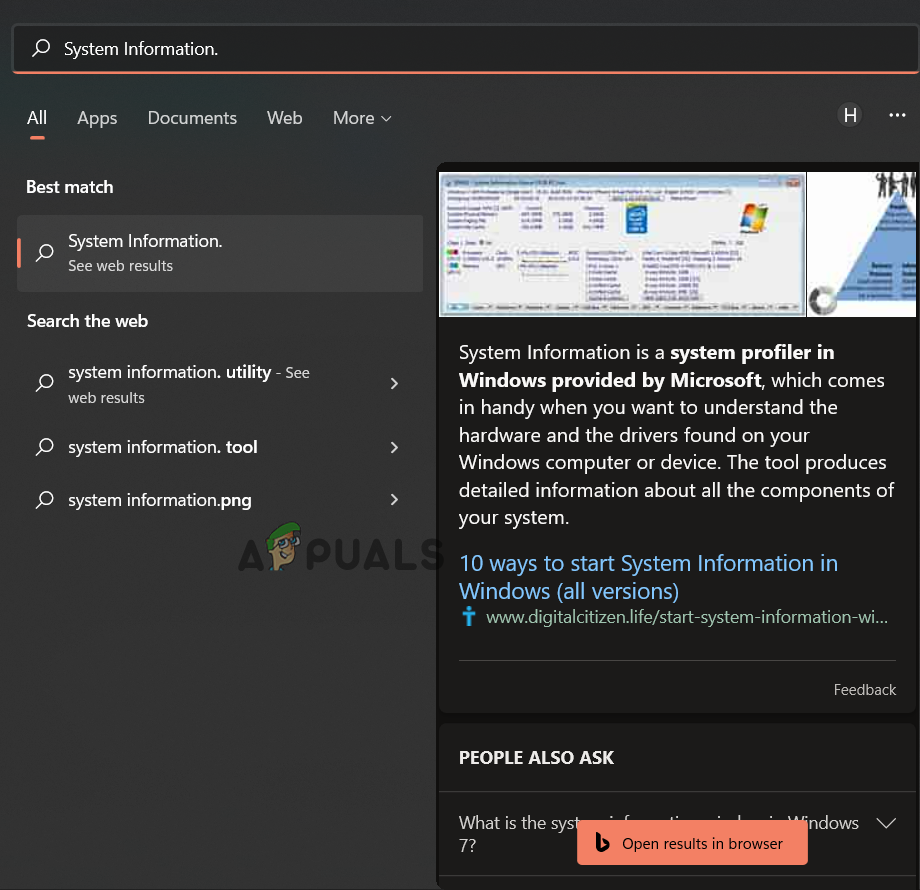Click into the System Information search field
Screen dimensions: 920x890
[466, 49]
